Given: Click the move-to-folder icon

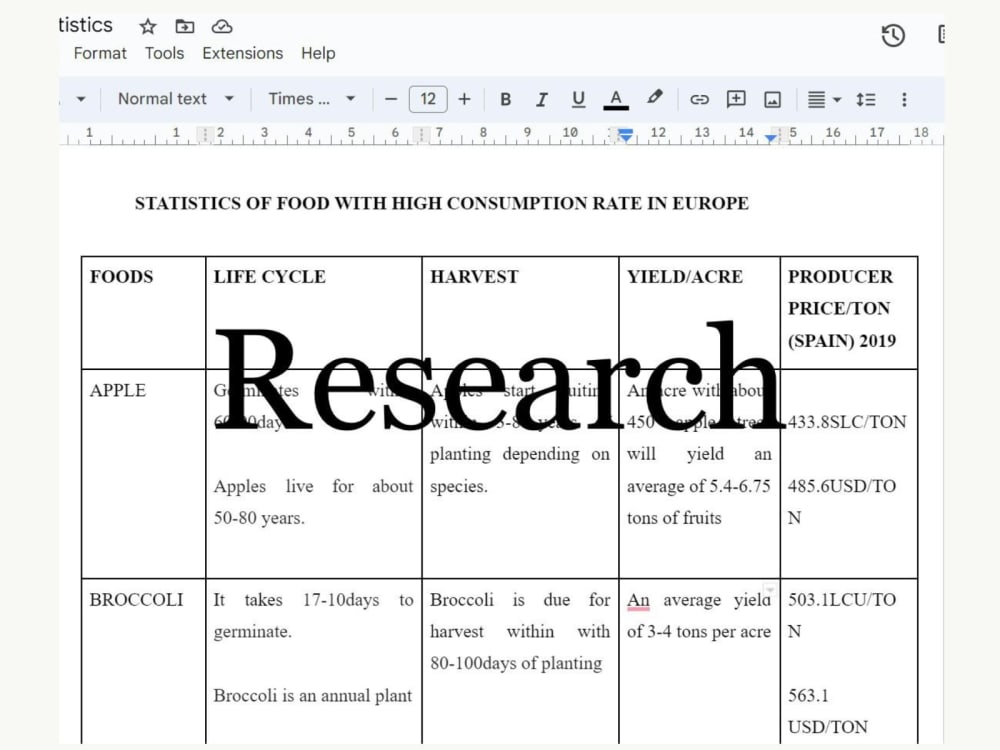Looking at the screenshot, I should (185, 26).
